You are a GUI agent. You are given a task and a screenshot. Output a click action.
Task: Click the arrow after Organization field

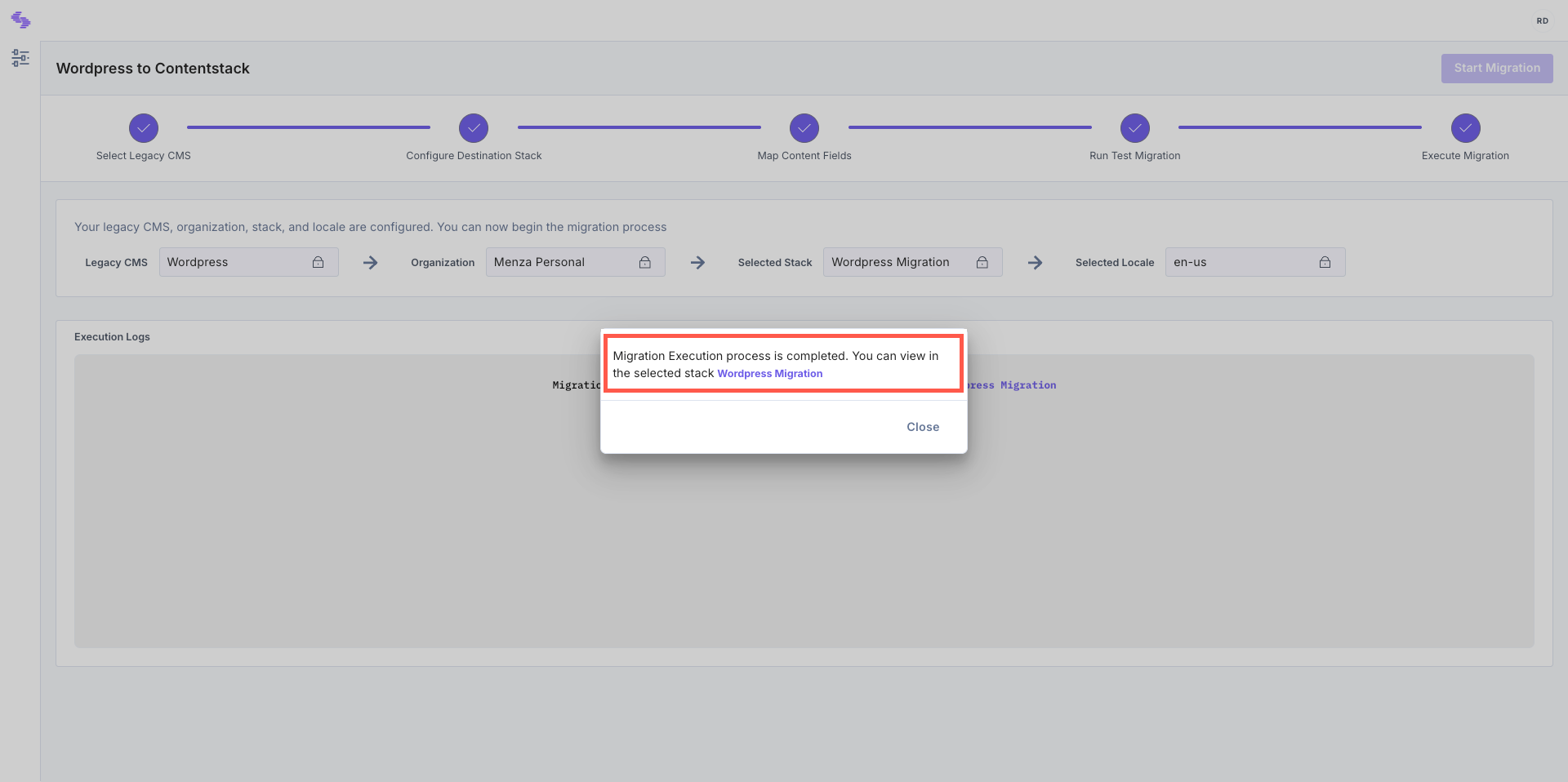697,262
